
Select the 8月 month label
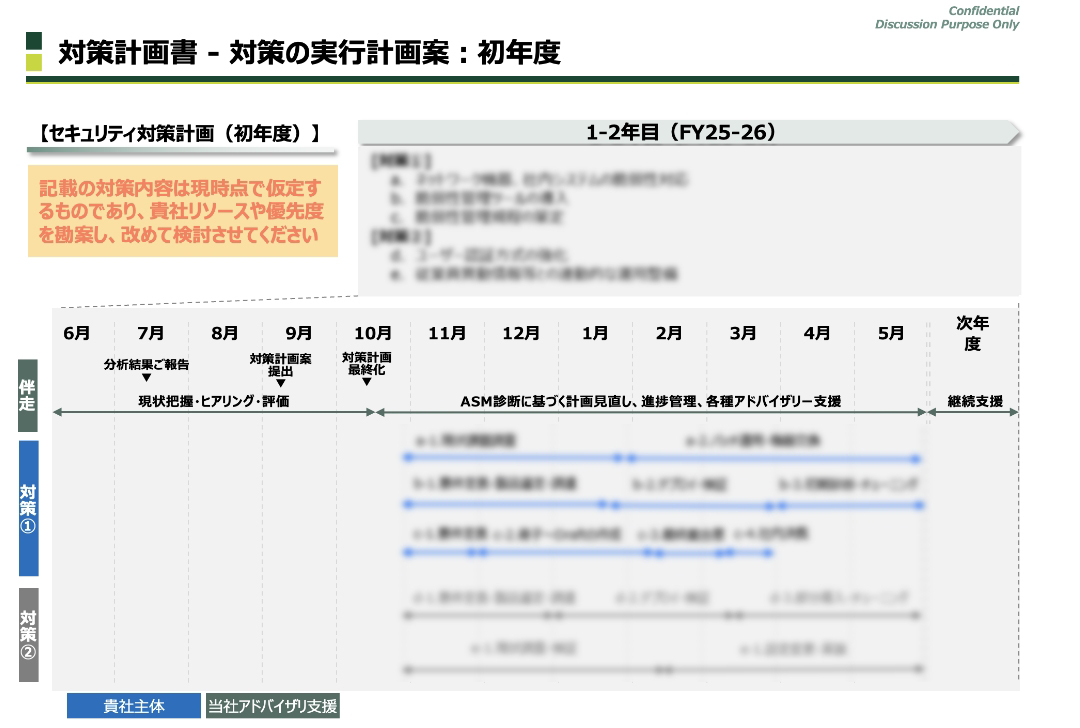[x=225, y=333]
